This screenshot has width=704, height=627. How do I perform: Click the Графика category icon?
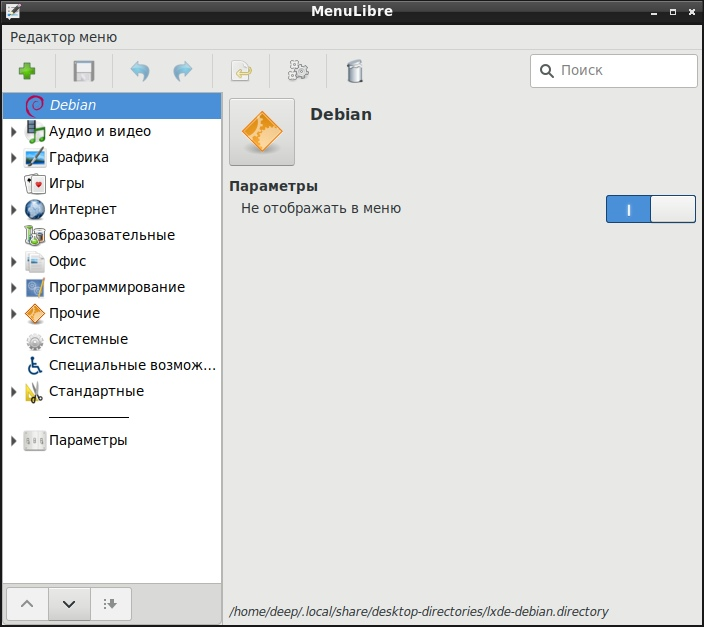pyautogui.click(x=35, y=158)
